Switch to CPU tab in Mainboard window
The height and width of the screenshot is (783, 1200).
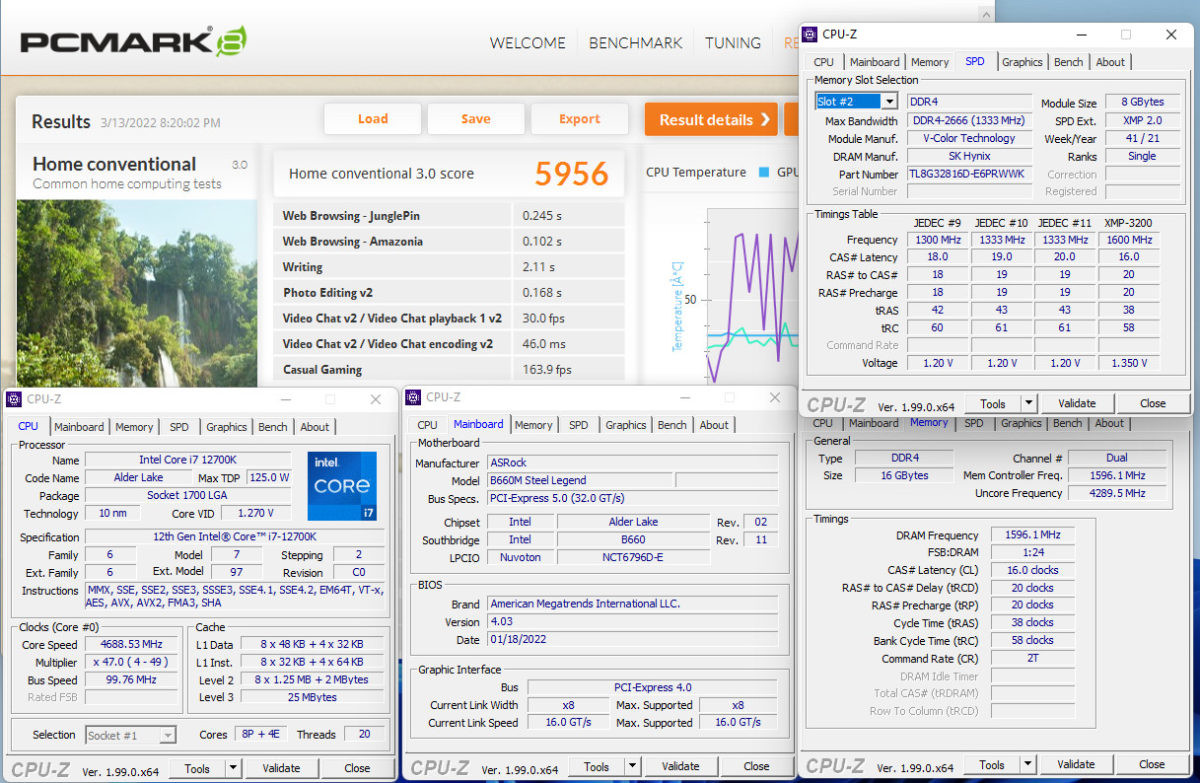427,425
